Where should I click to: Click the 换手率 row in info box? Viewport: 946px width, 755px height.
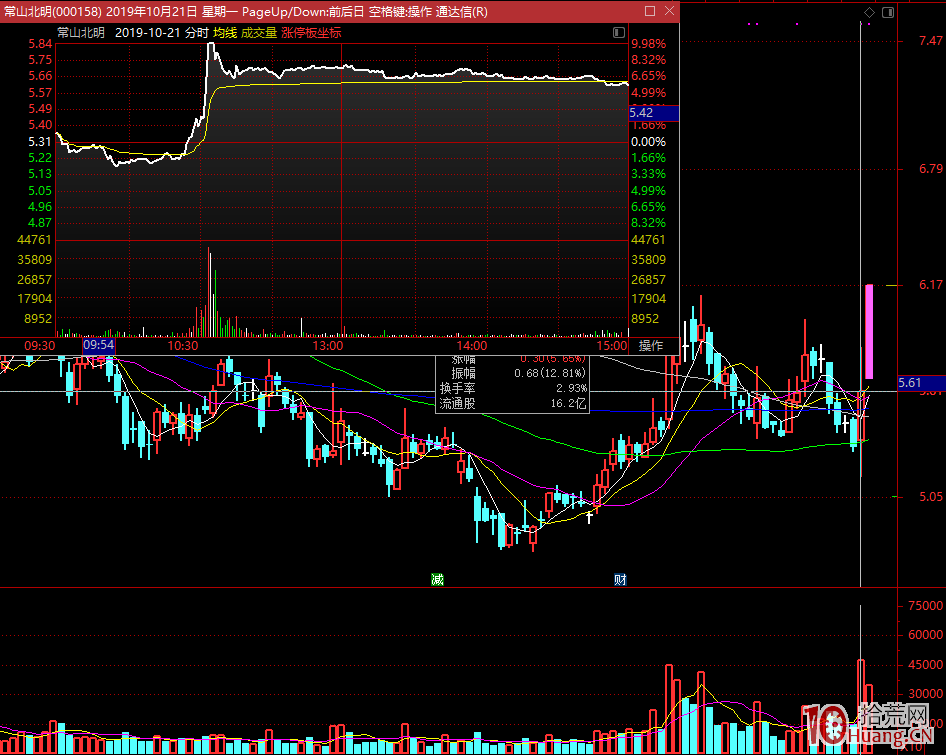pos(513,388)
